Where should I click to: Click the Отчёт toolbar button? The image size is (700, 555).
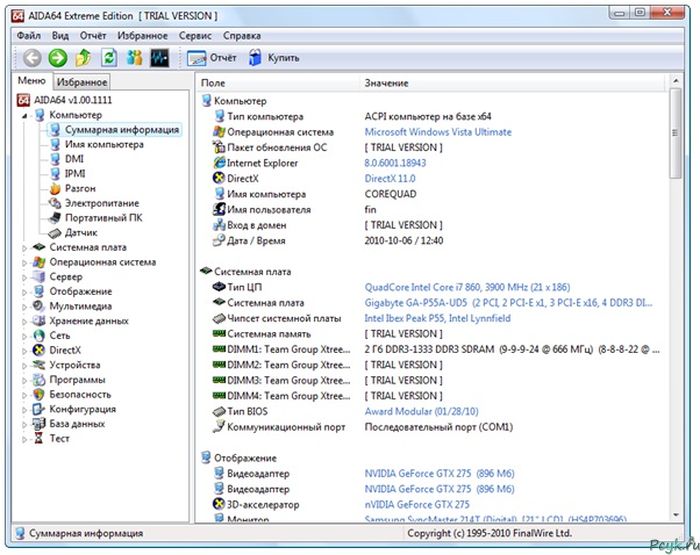click(x=212, y=58)
